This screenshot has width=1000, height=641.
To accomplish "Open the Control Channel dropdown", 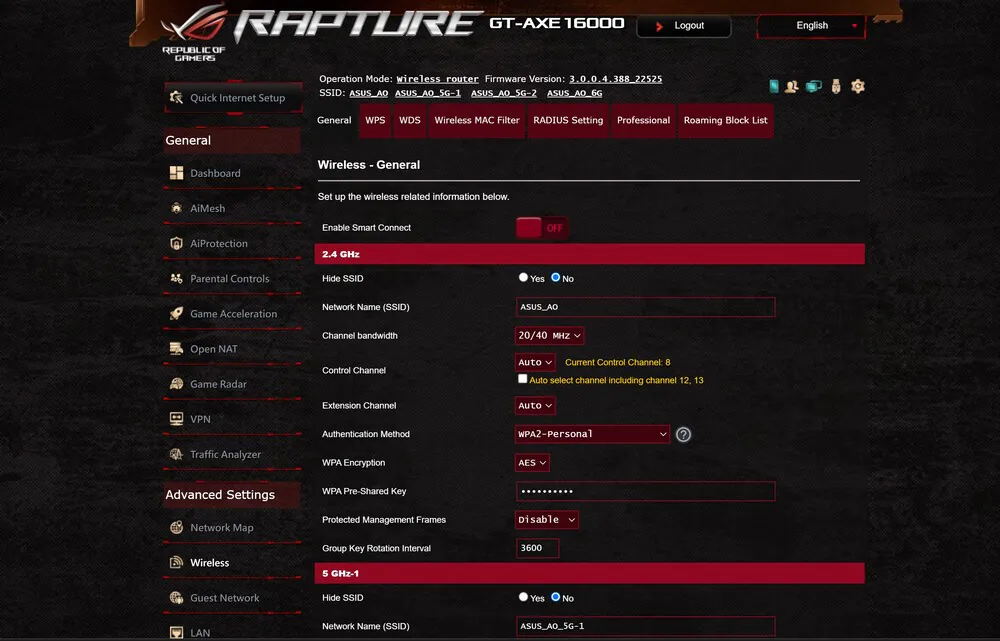I will 534,362.
